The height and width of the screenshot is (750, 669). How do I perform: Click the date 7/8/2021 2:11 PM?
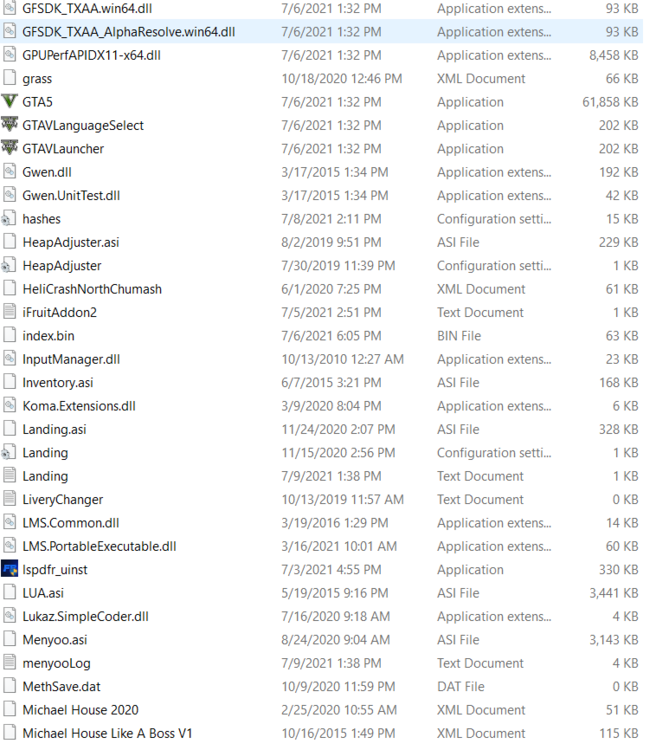[331, 219]
